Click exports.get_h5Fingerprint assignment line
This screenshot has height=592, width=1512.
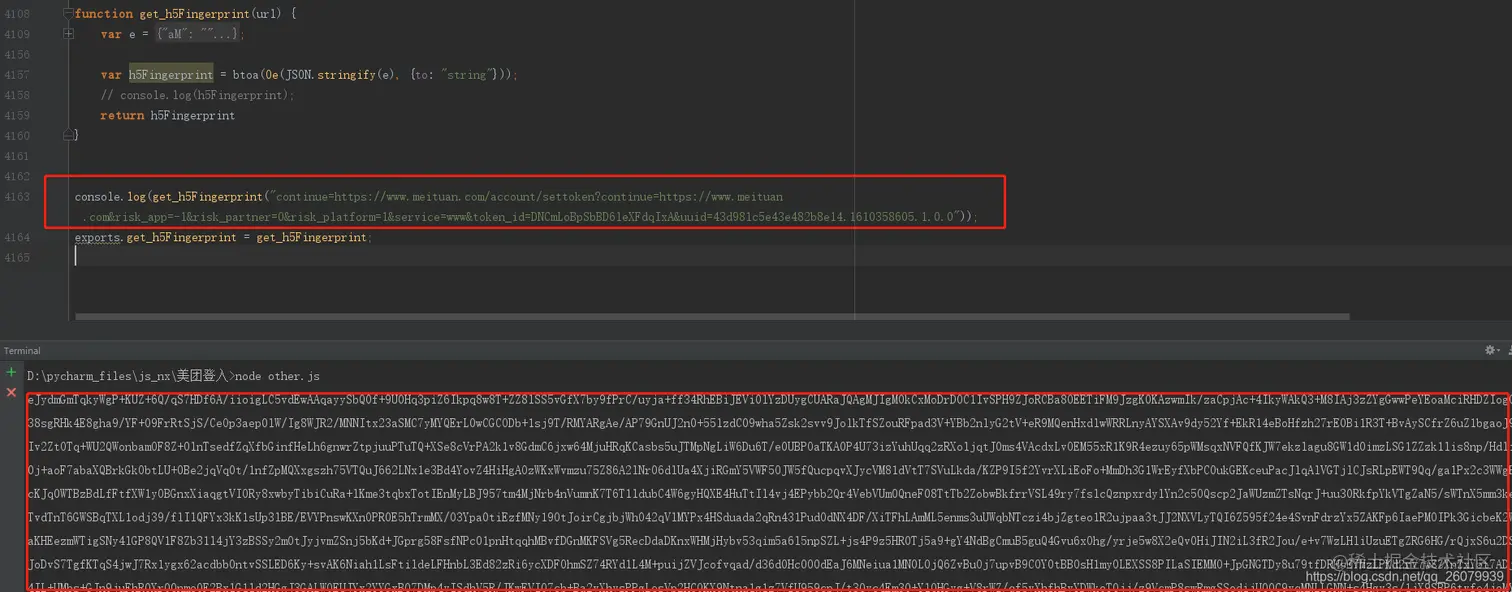coord(223,237)
